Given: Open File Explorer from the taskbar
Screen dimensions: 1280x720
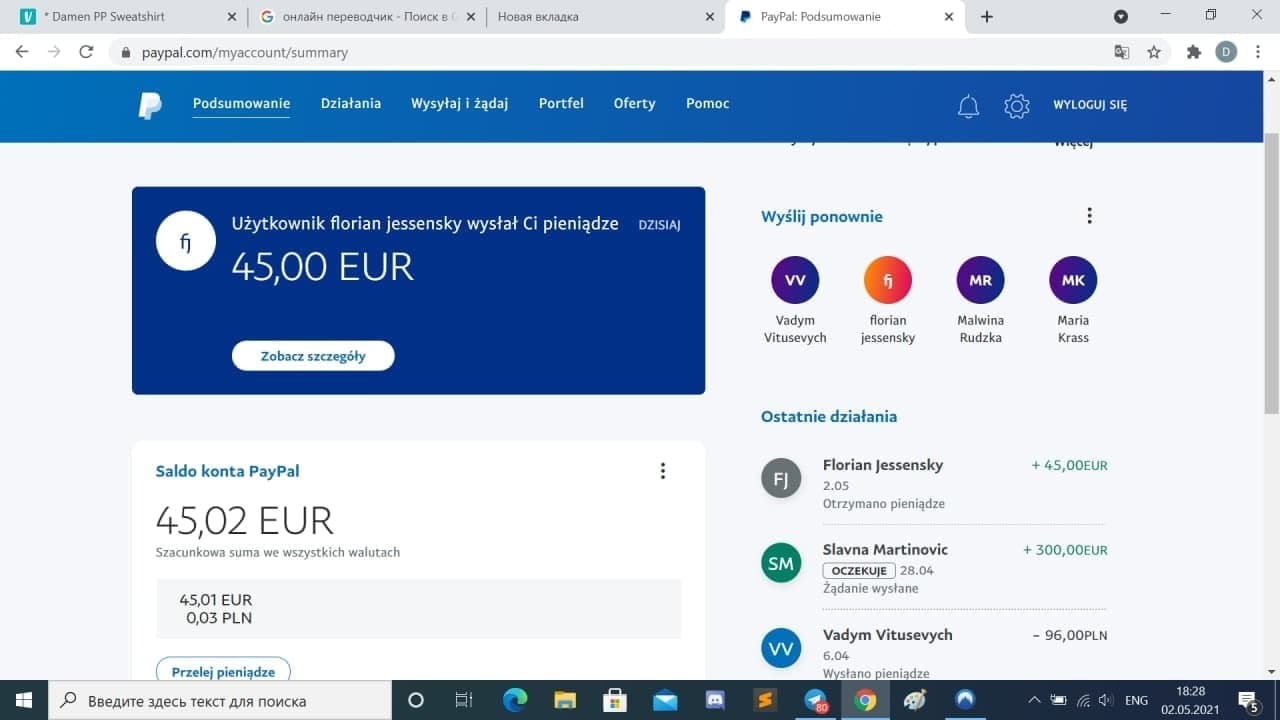Looking at the screenshot, I should pyautogui.click(x=565, y=700).
